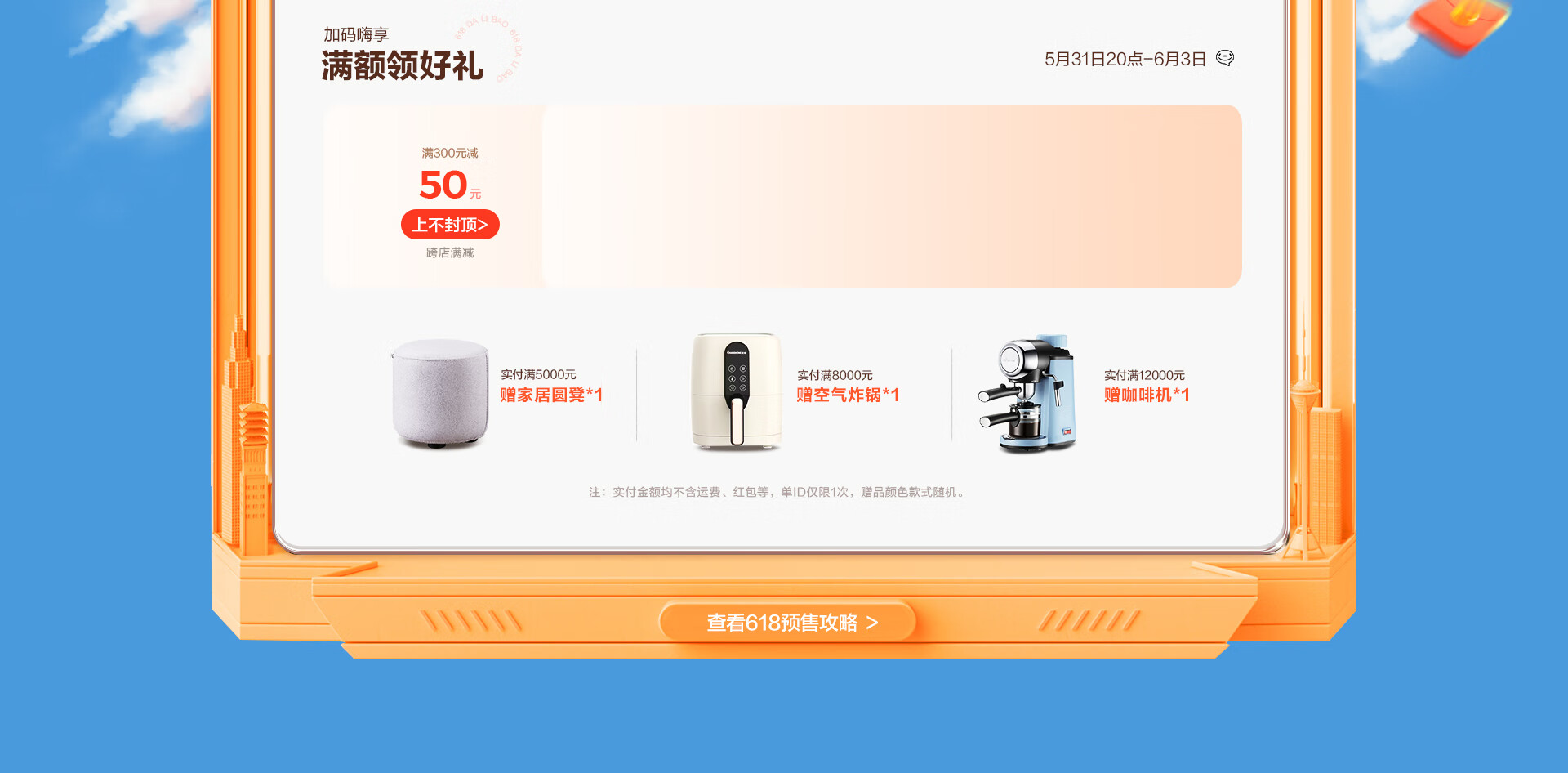Viewport: 1568px width, 773px height.
Task: Click the 赠咖啡机*1 gift label
Action: 1147,395
